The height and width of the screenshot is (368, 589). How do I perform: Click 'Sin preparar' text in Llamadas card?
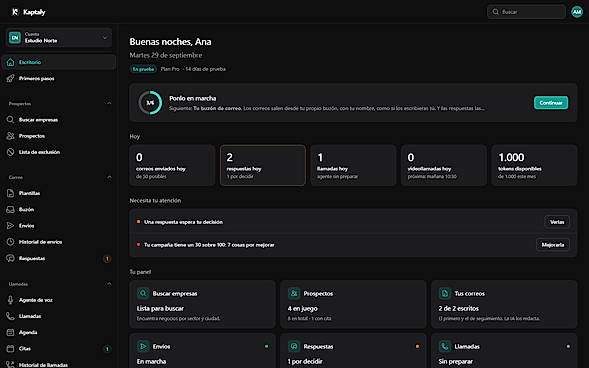456,361
